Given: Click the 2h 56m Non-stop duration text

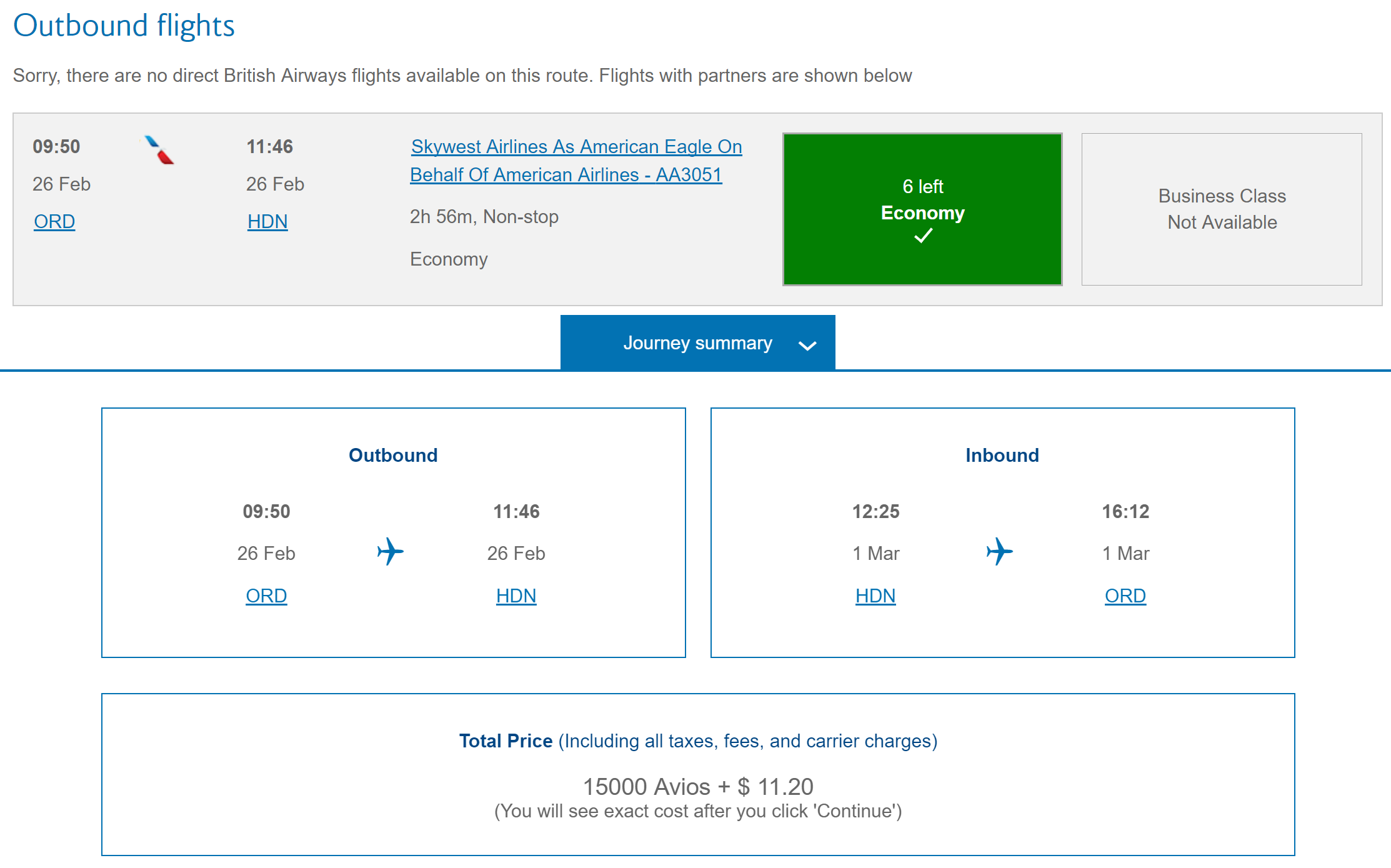Looking at the screenshot, I should 484,217.
